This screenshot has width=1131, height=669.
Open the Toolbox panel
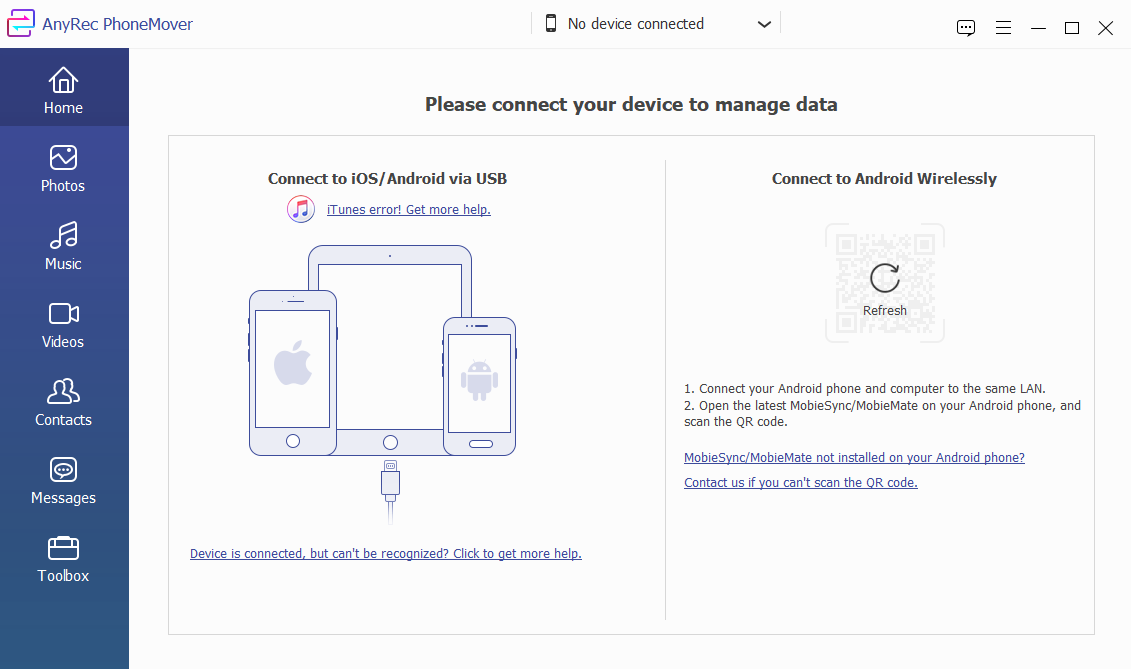pos(63,559)
